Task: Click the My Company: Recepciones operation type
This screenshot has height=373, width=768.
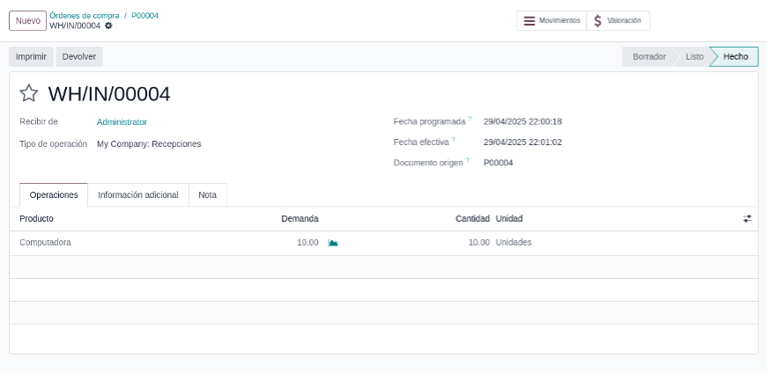Action: coord(149,144)
